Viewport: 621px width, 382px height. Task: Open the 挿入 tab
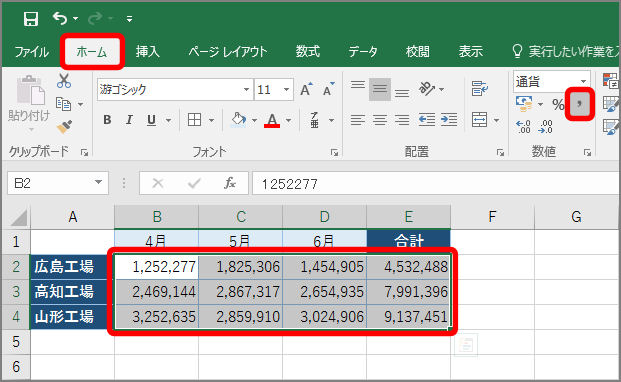pyautogui.click(x=147, y=51)
